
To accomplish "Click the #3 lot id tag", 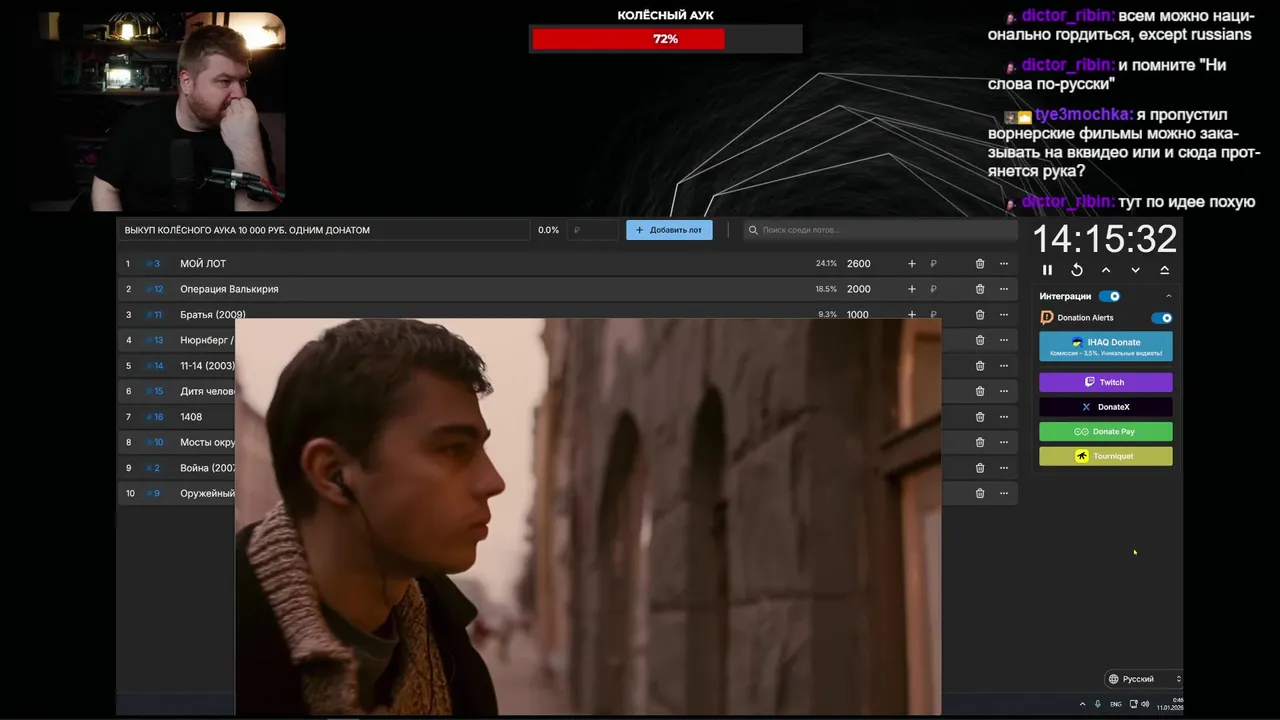I will [153, 264].
